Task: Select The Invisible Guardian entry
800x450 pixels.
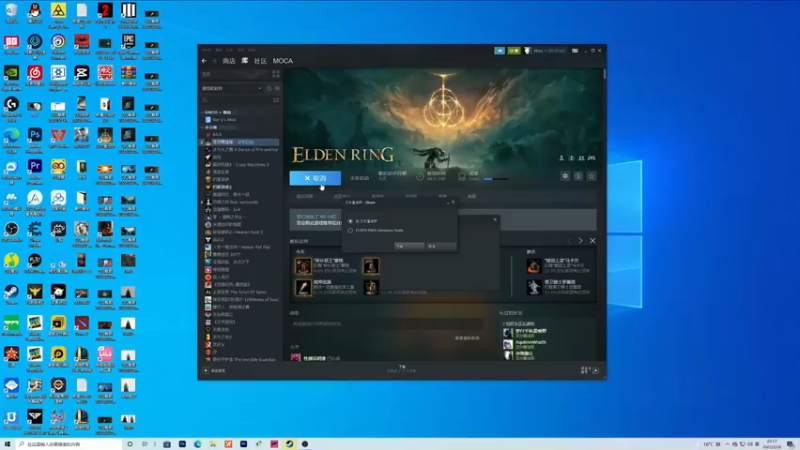Action: [242, 359]
